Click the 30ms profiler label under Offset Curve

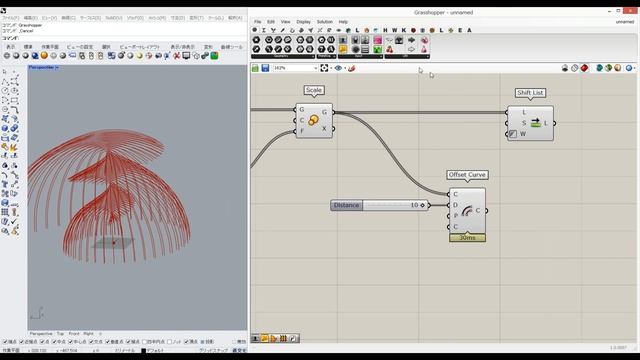pos(467,238)
